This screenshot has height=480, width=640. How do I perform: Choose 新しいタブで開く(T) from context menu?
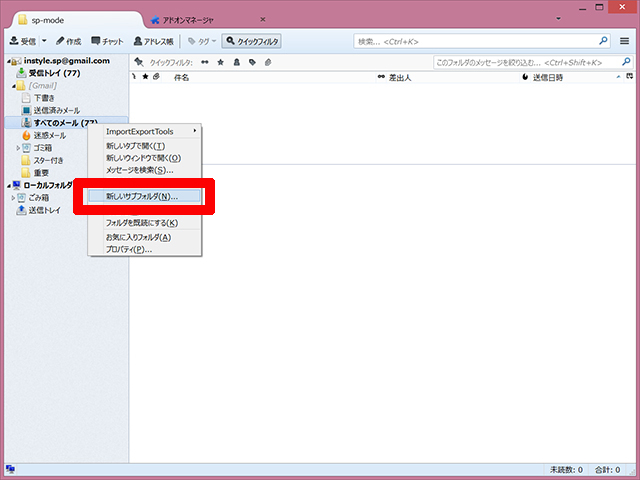[145, 146]
